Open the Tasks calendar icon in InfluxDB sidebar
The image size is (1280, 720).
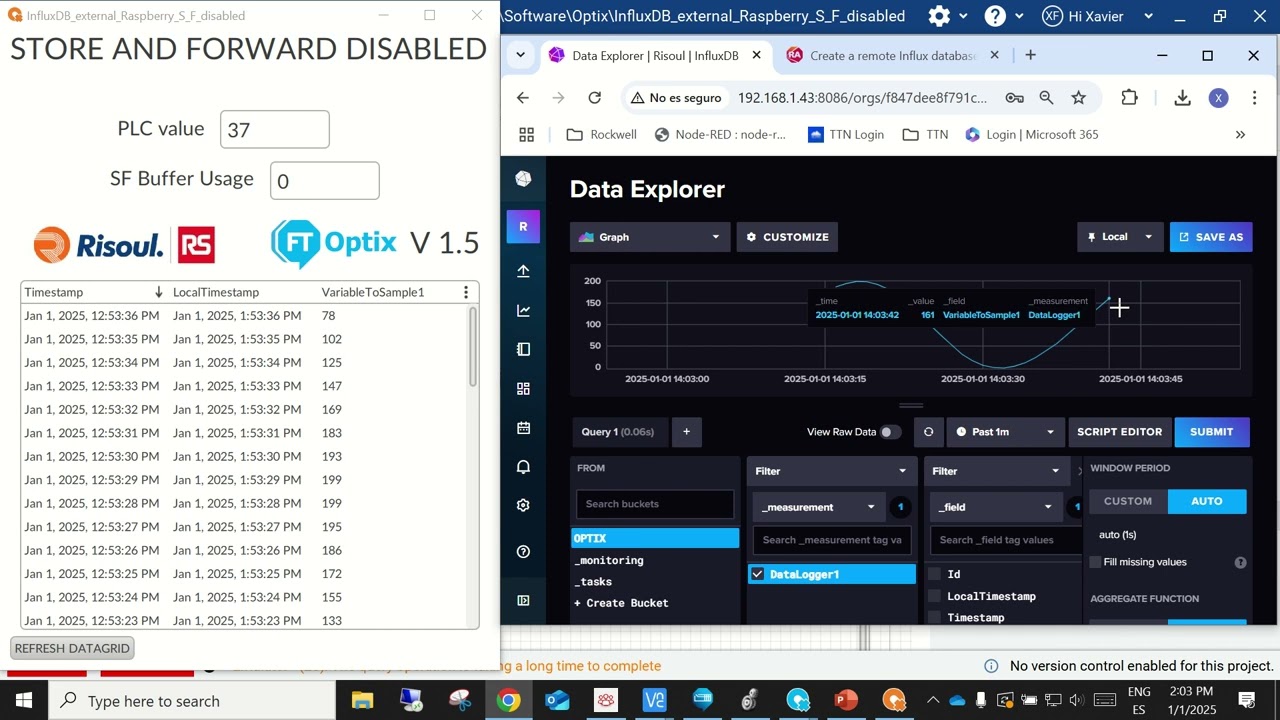tap(523, 428)
